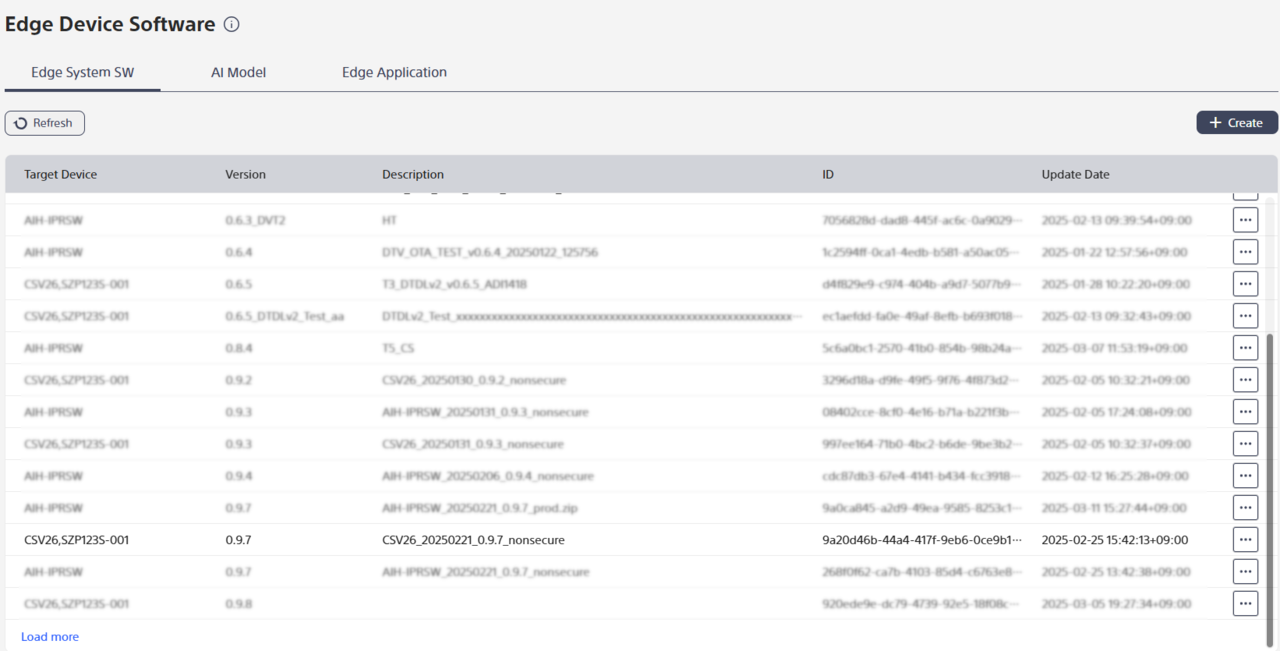
Task: Open the more options menu for the 0.6.5_DTDLv2_Test_aa row
Action: point(1245,316)
